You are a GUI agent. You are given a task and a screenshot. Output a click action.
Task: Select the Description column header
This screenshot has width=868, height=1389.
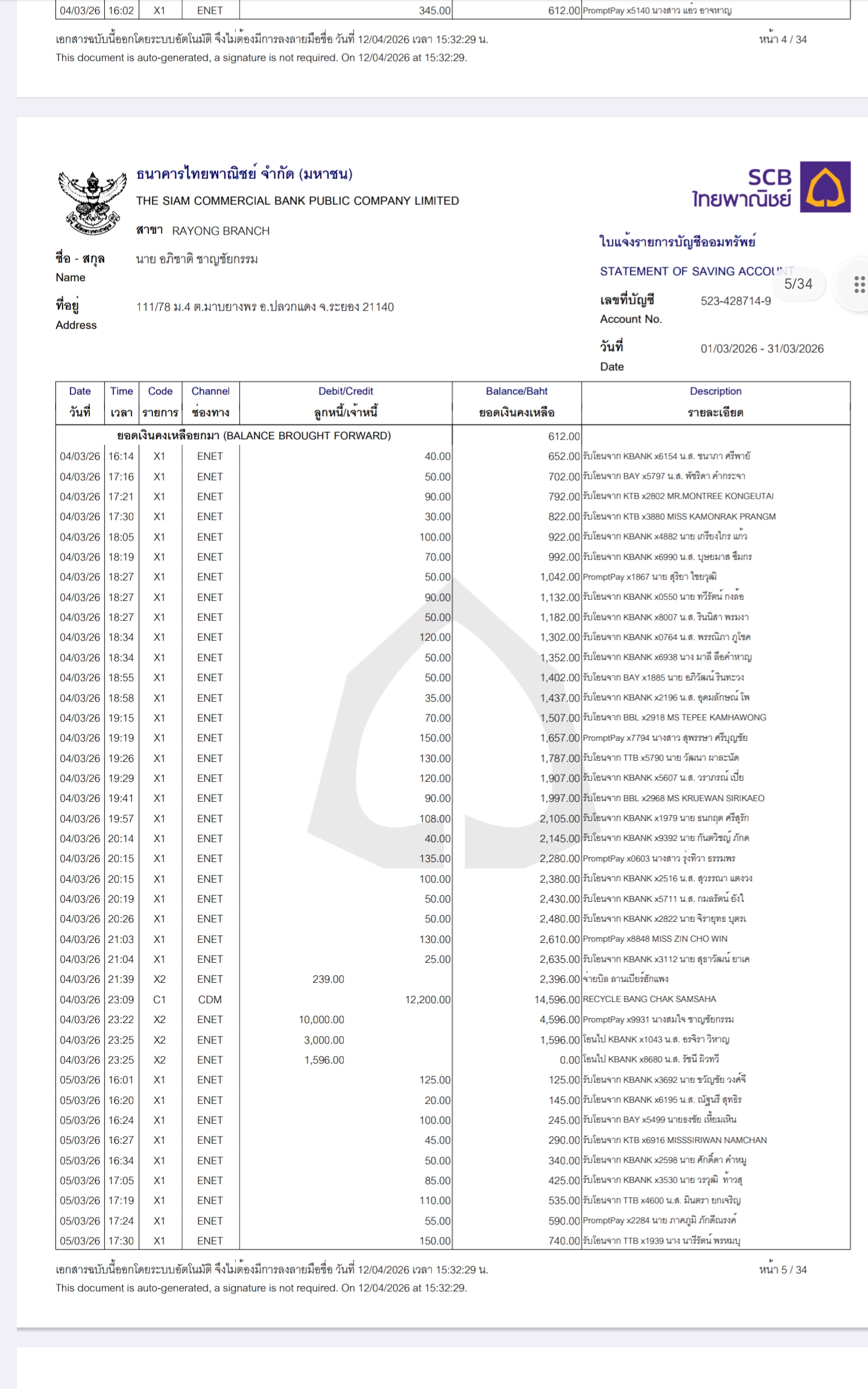point(715,402)
